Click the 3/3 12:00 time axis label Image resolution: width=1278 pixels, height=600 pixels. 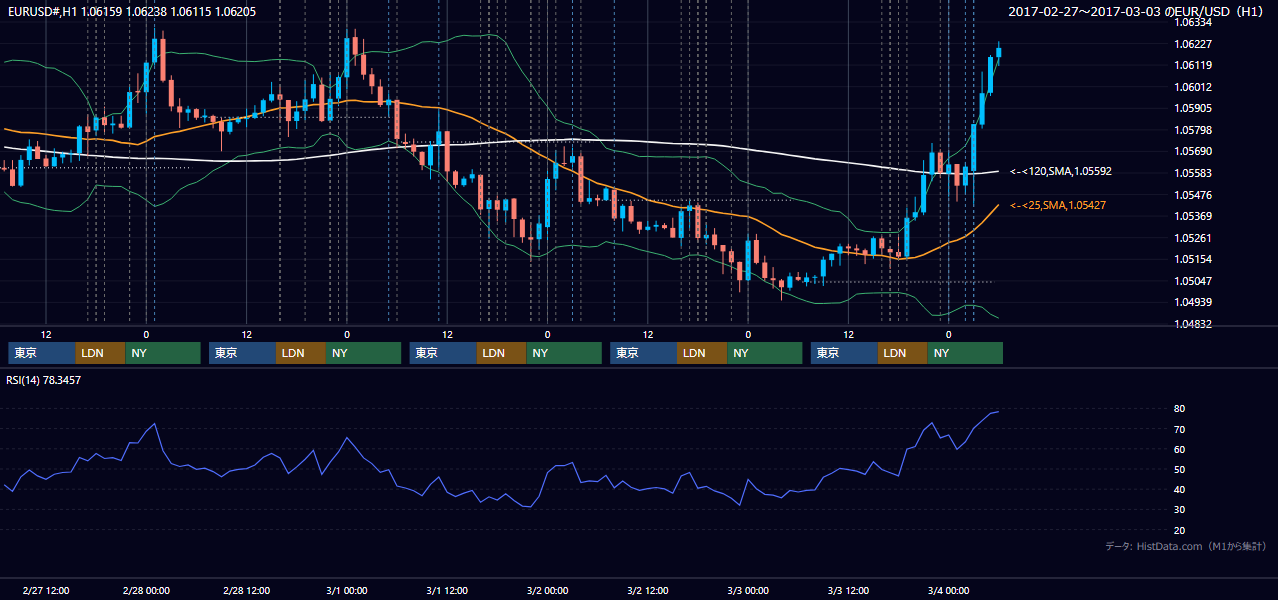point(848,590)
